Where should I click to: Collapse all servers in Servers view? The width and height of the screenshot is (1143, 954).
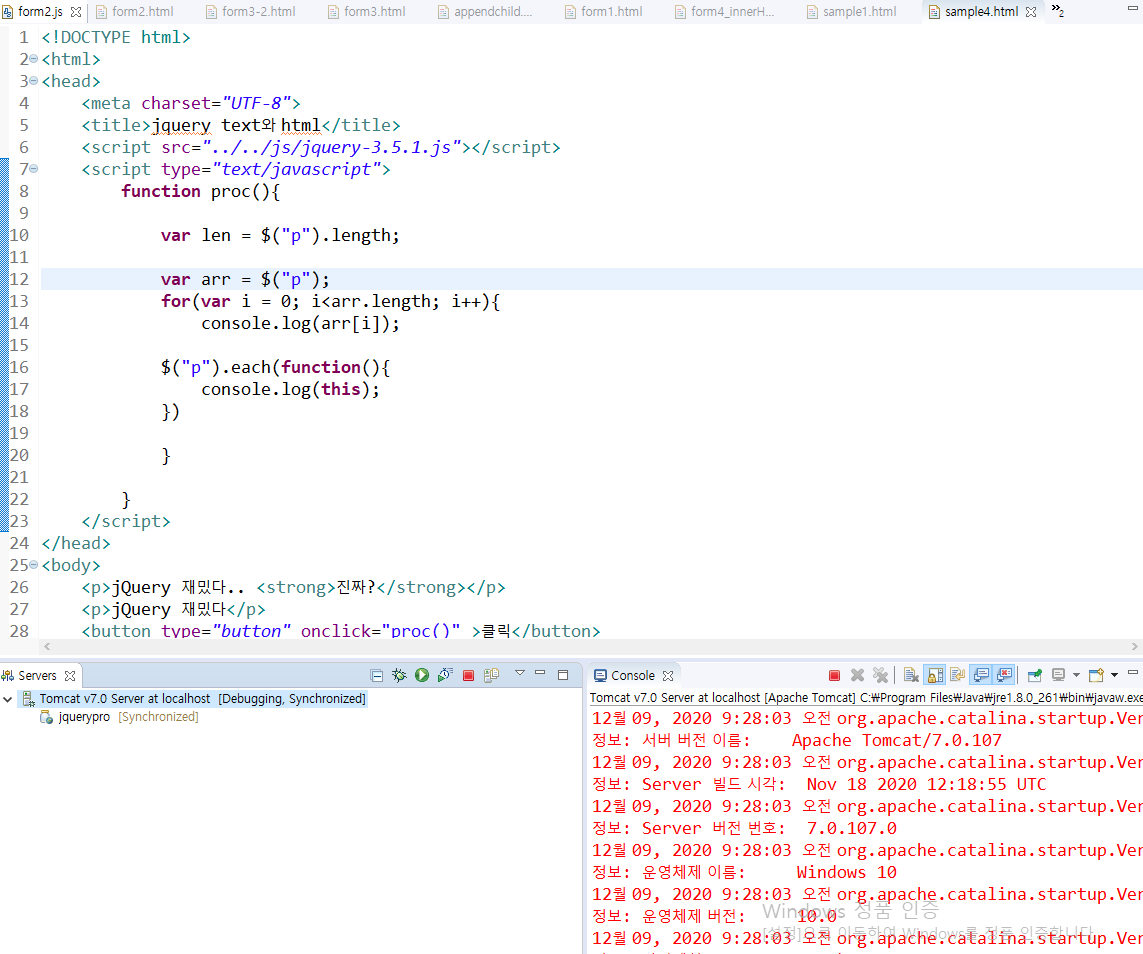point(377,676)
